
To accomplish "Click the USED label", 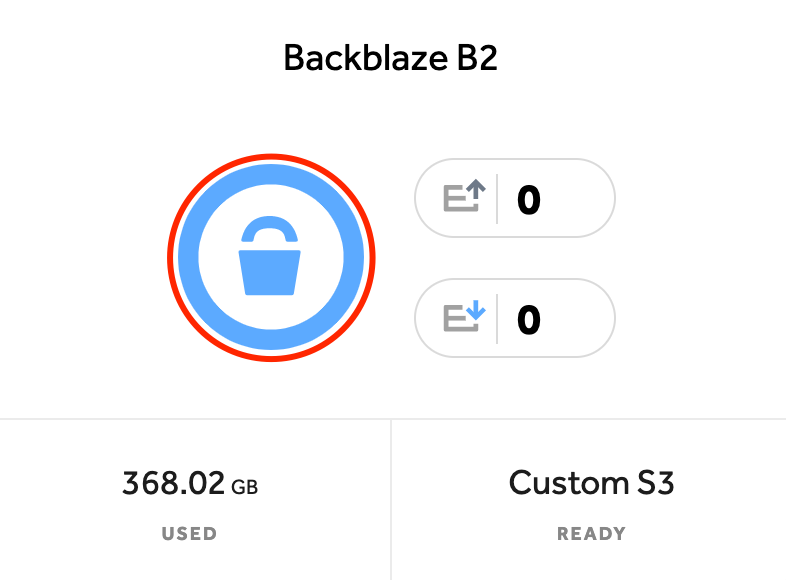I will coord(189,533).
